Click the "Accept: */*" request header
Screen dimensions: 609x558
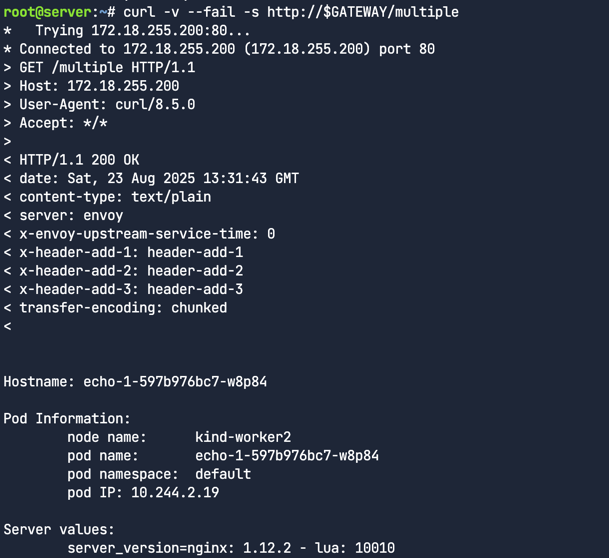point(63,123)
